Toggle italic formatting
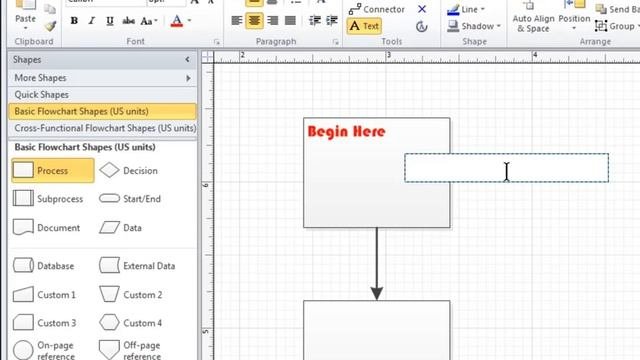This screenshot has width=640, height=360. [x=92, y=20]
